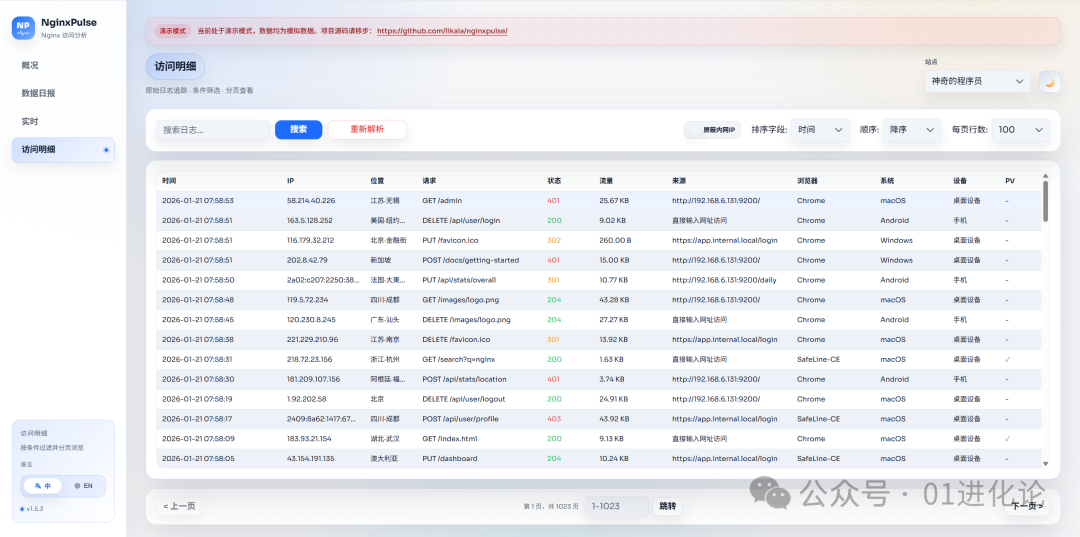Viewport: 1080px width, 537px height.
Task: Click the page number input 1-1023
Action: [616, 506]
